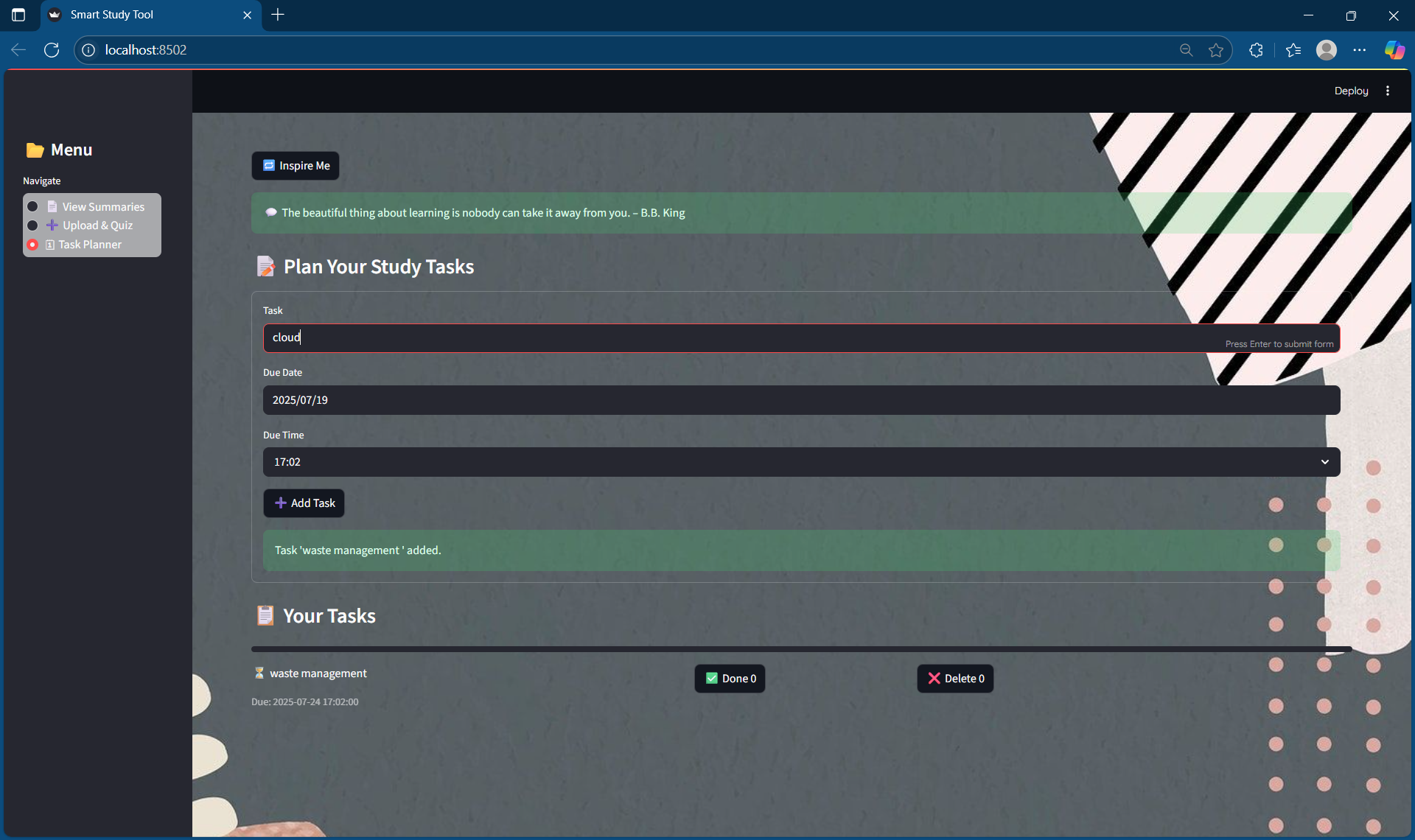Click the favorites star icon in address bar
1415x840 pixels.
pos(1216,50)
